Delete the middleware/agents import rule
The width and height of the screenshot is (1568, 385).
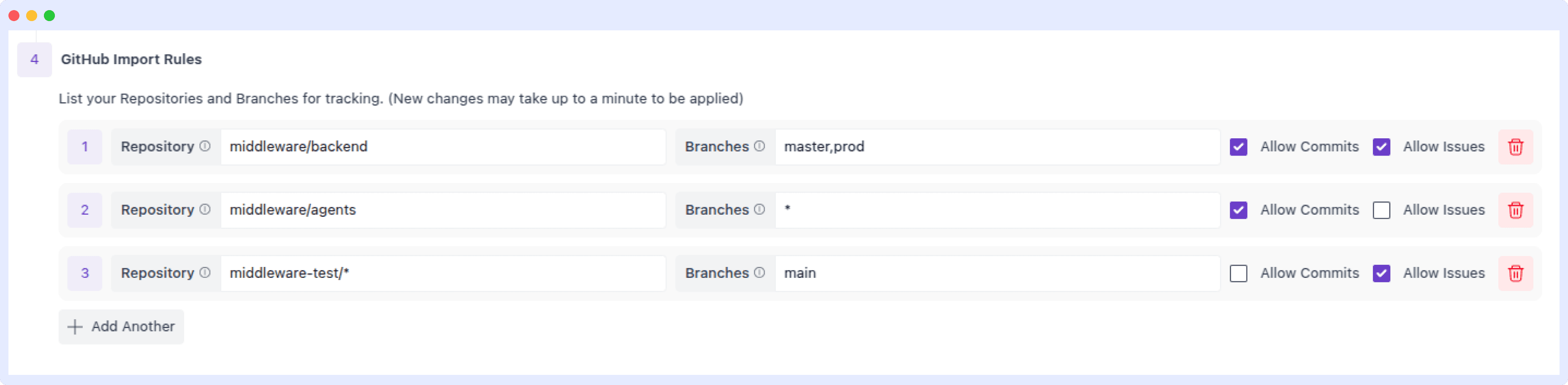point(1516,210)
